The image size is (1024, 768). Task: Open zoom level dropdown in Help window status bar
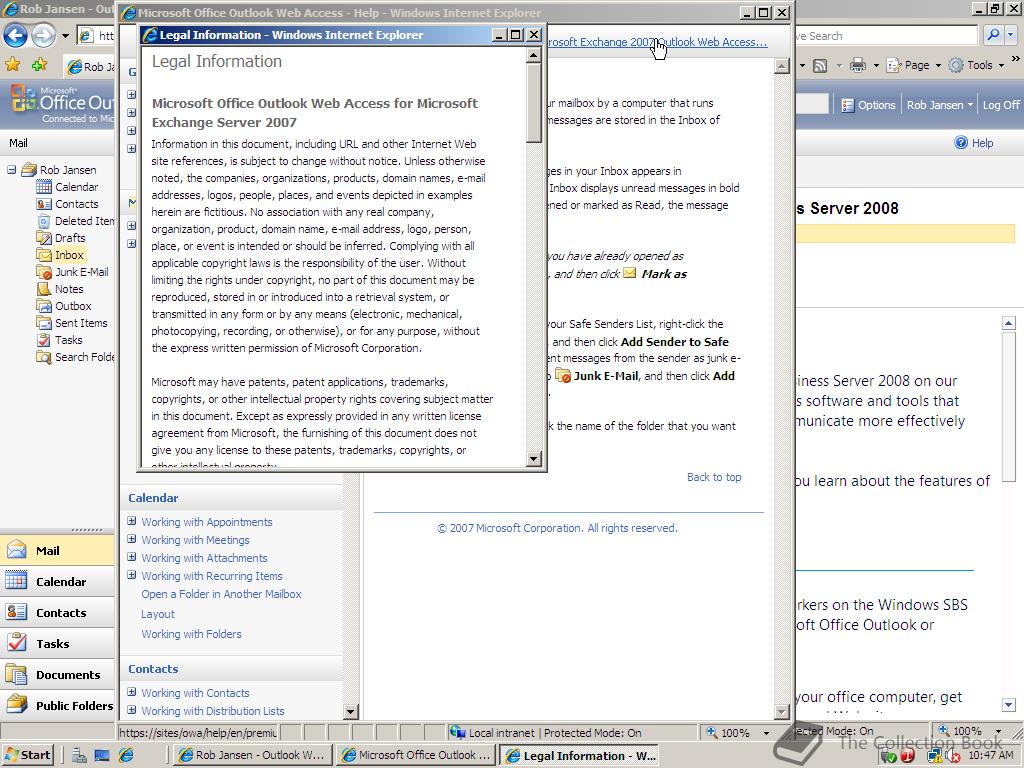(x=767, y=733)
